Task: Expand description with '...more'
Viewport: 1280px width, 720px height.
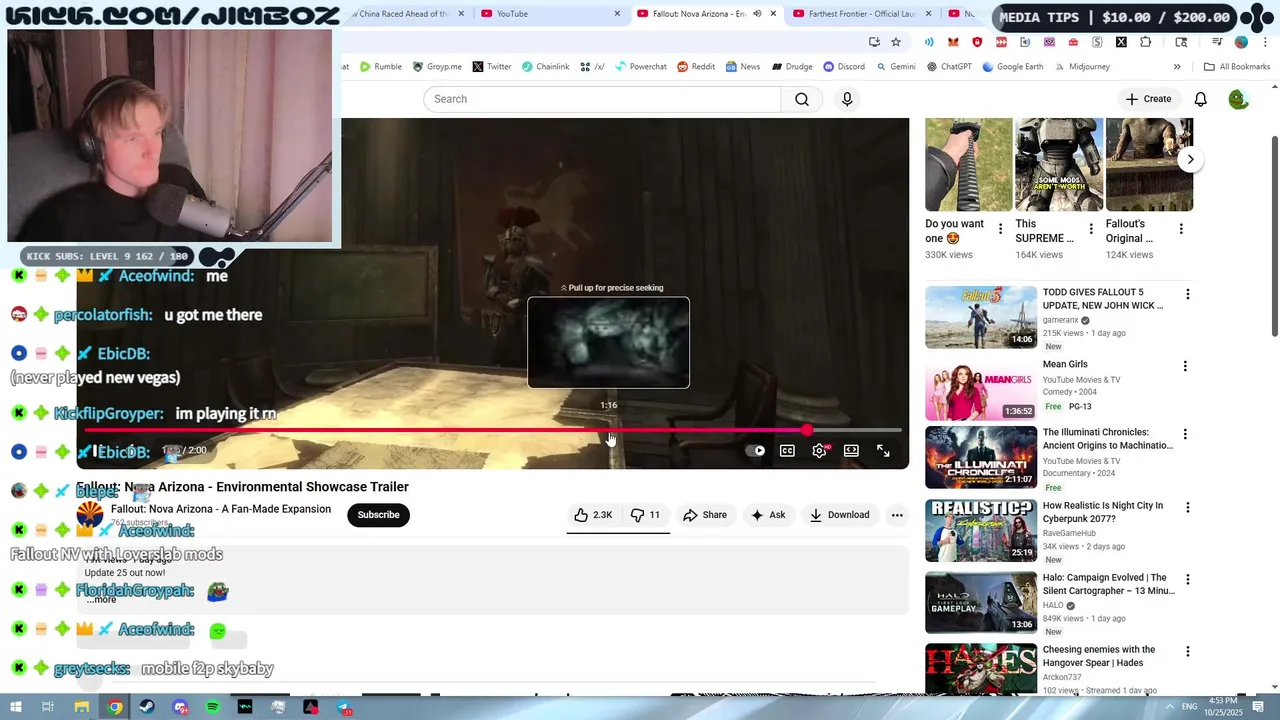Action: pyautogui.click(x=101, y=599)
